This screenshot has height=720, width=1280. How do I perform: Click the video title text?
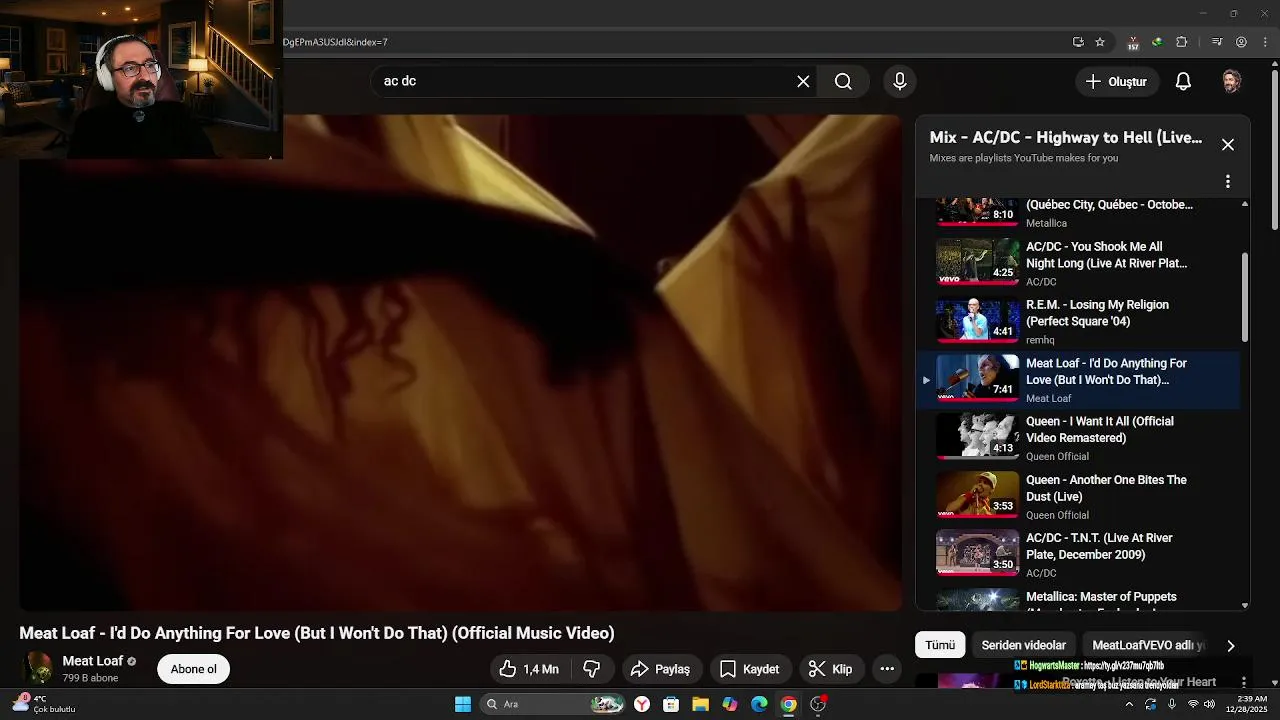click(317, 633)
